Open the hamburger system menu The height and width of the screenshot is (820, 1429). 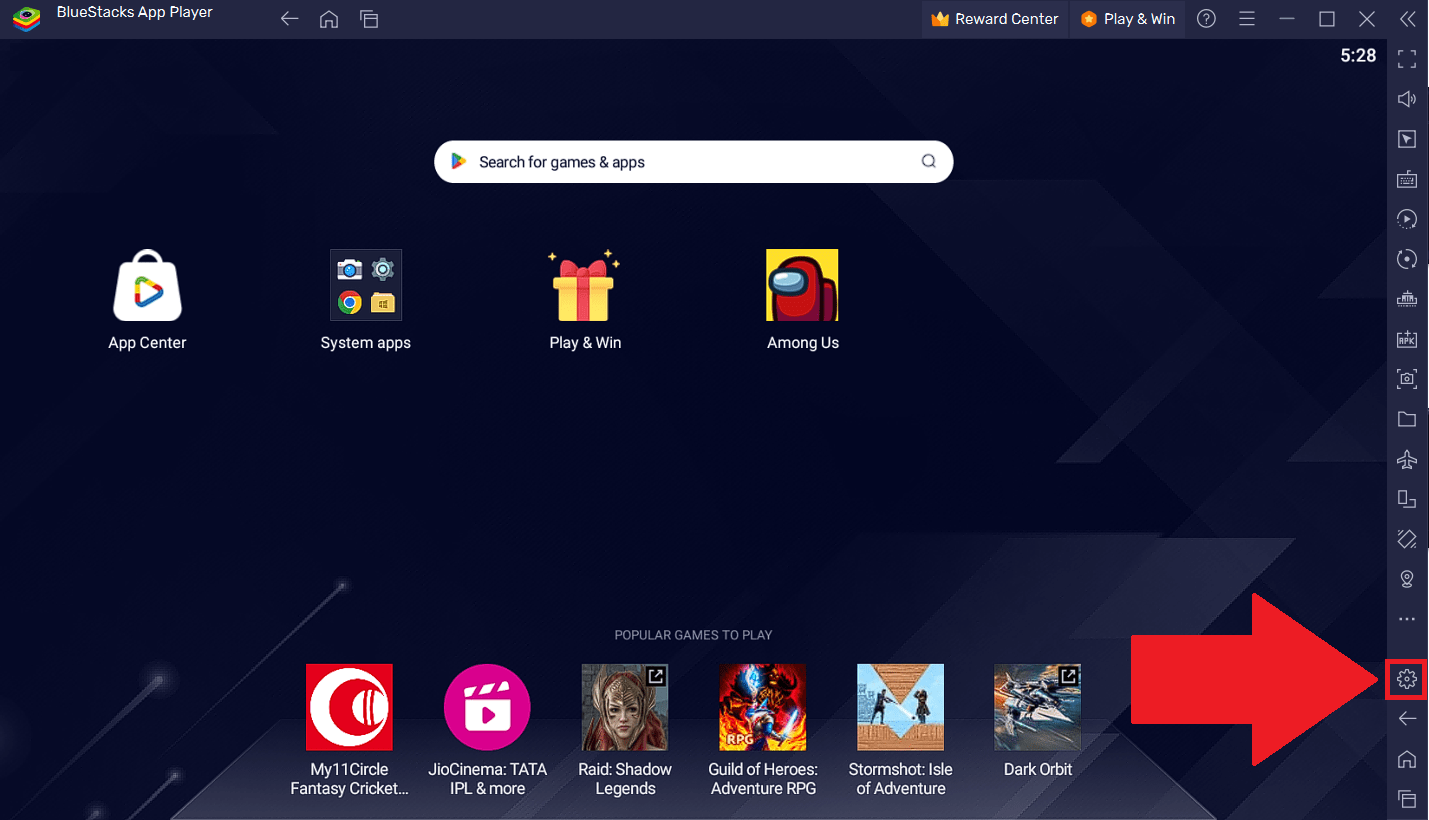(1247, 18)
